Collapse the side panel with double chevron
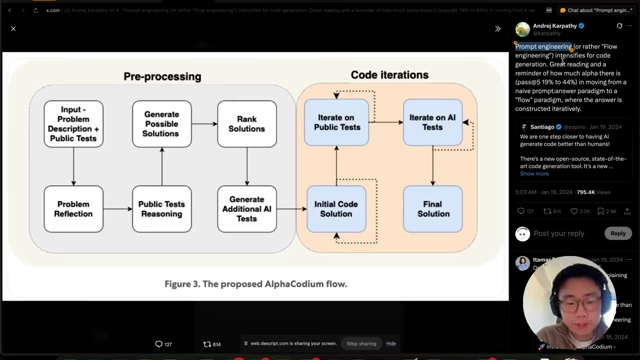The image size is (640, 360). click(498, 29)
